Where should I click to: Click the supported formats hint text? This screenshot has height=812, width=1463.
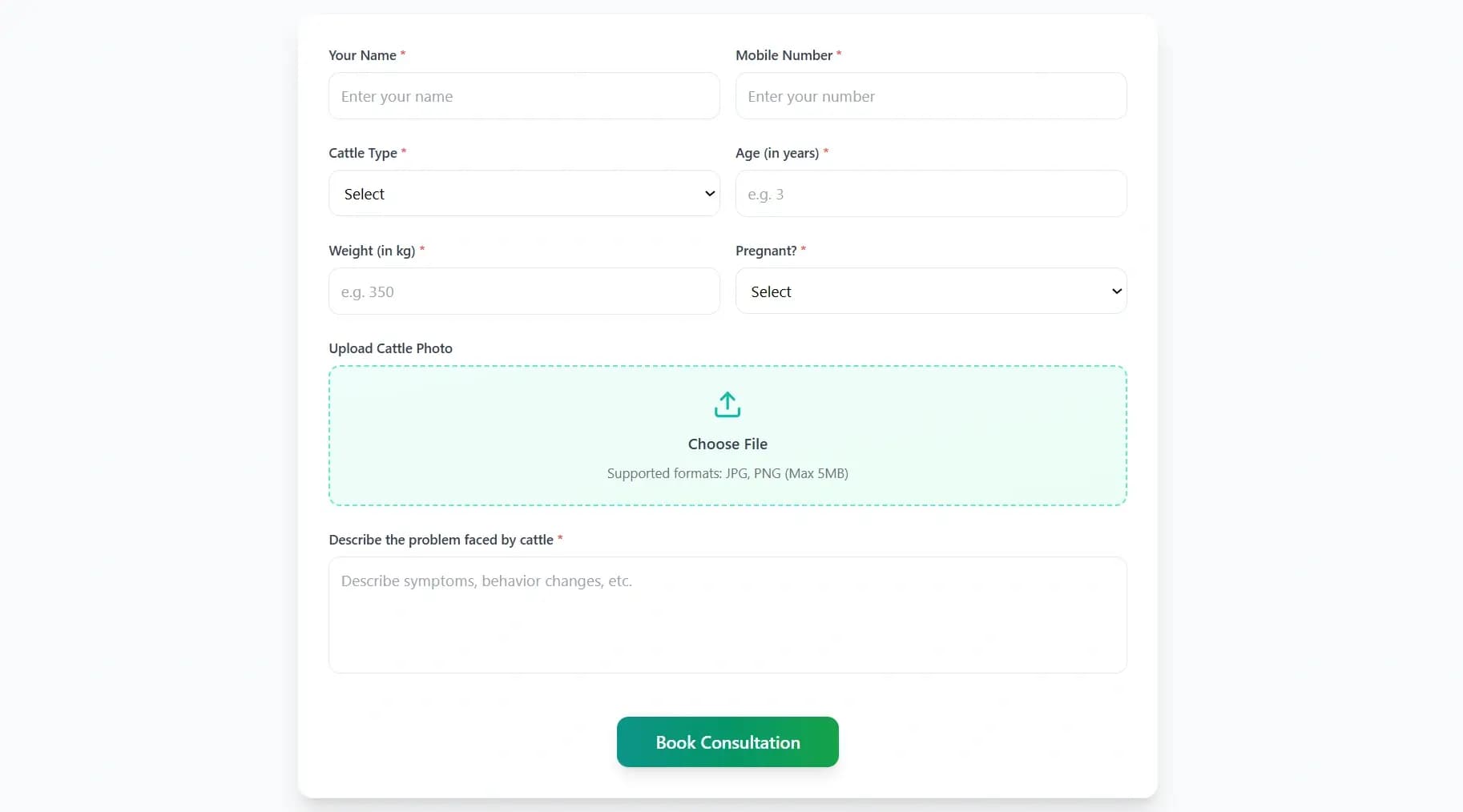pos(727,473)
